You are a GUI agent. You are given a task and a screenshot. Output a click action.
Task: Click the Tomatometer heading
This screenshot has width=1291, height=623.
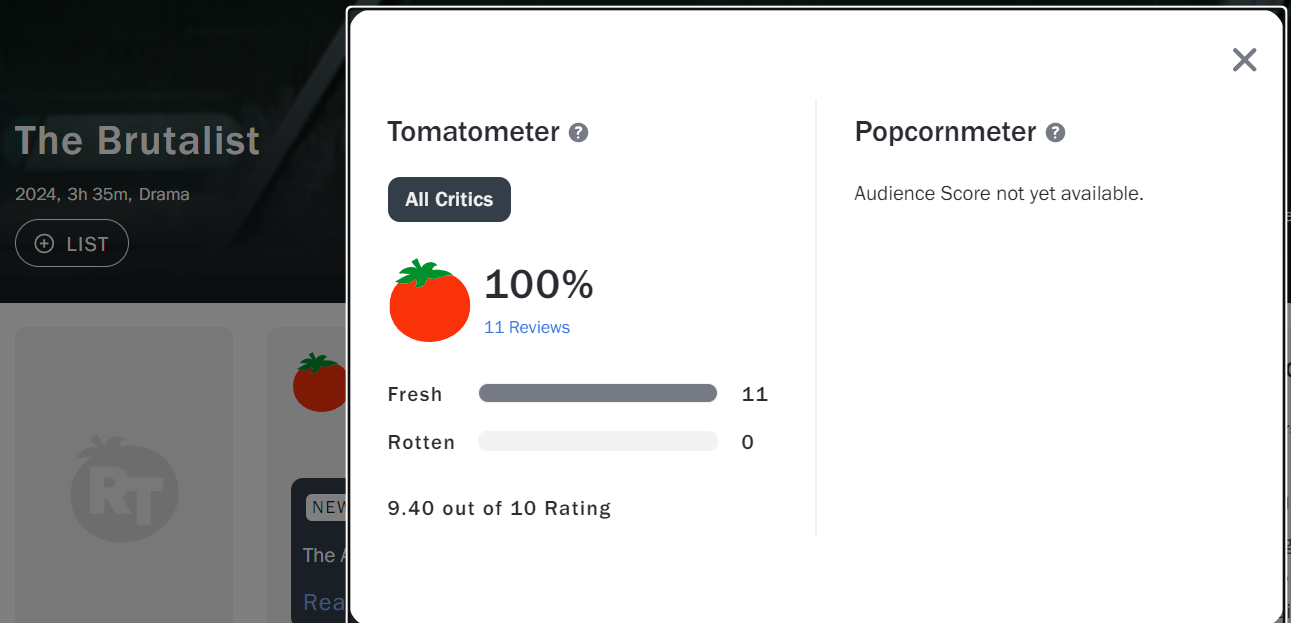tap(473, 132)
